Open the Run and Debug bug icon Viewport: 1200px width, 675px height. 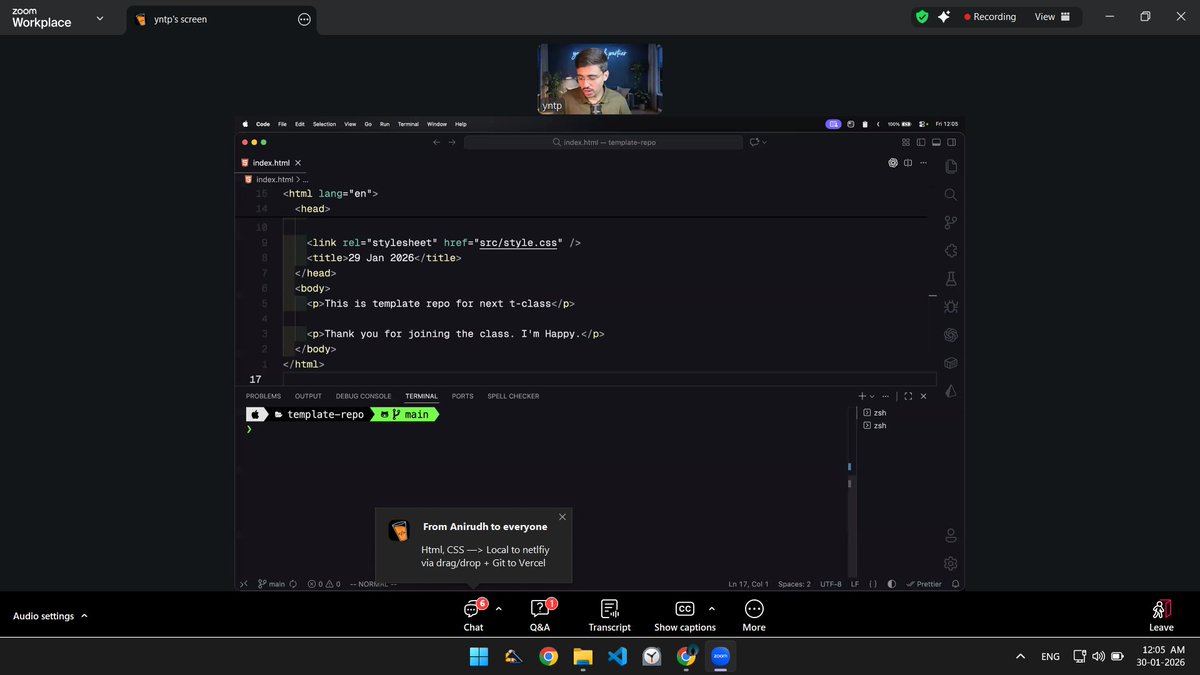pyautogui.click(x=951, y=307)
